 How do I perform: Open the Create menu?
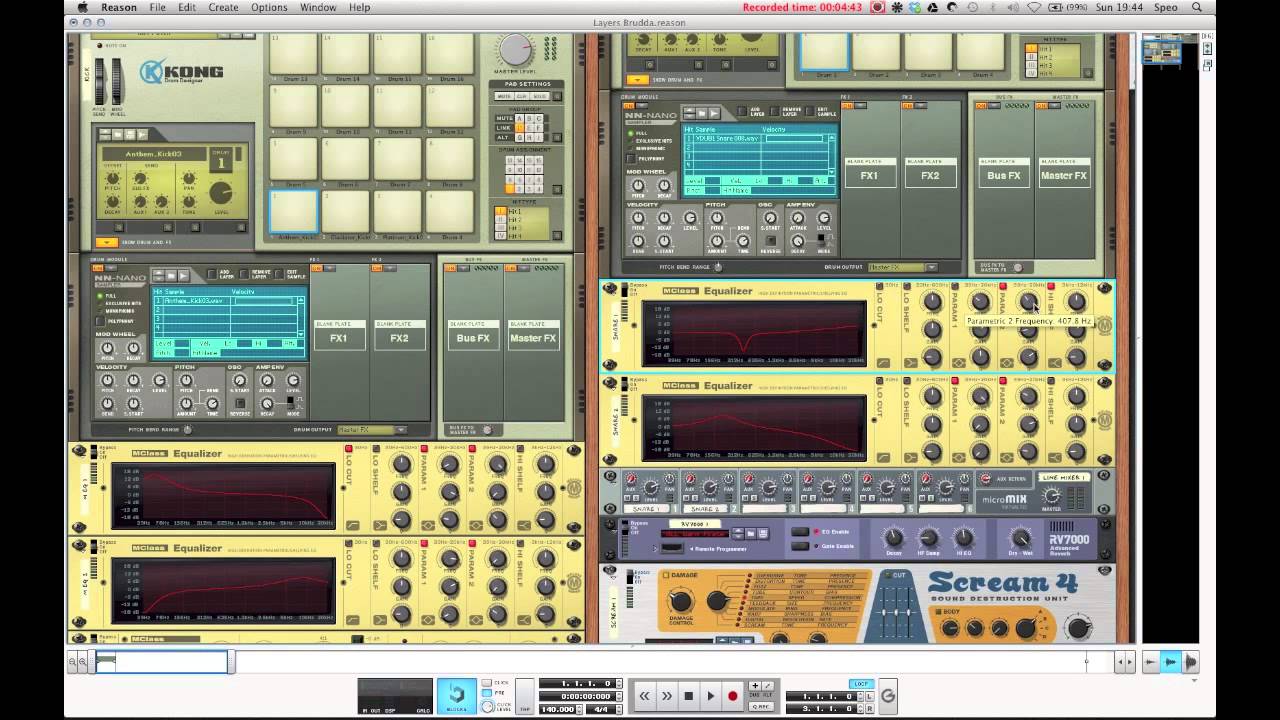tap(223, 7)
